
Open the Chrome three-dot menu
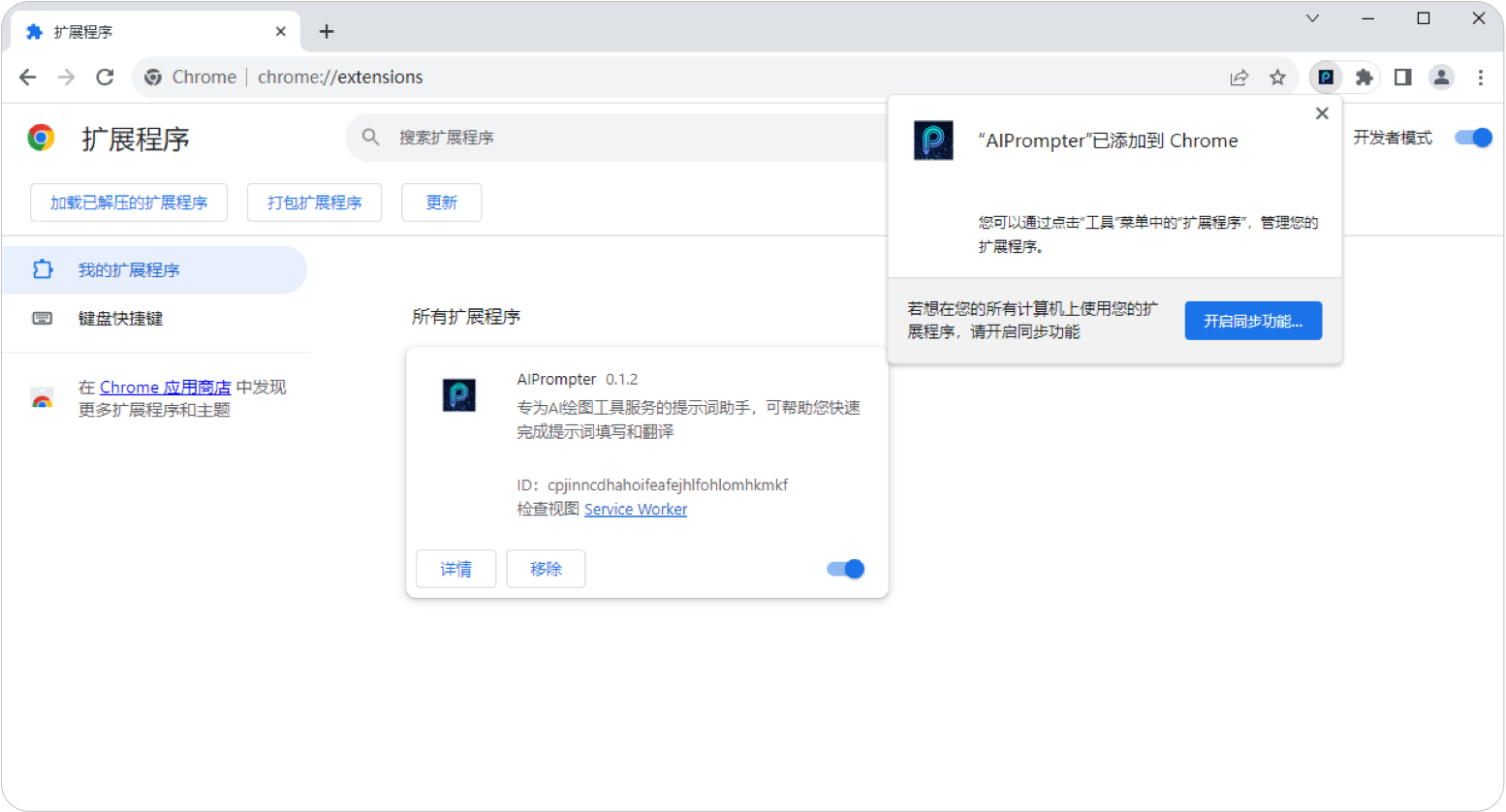1480,78
